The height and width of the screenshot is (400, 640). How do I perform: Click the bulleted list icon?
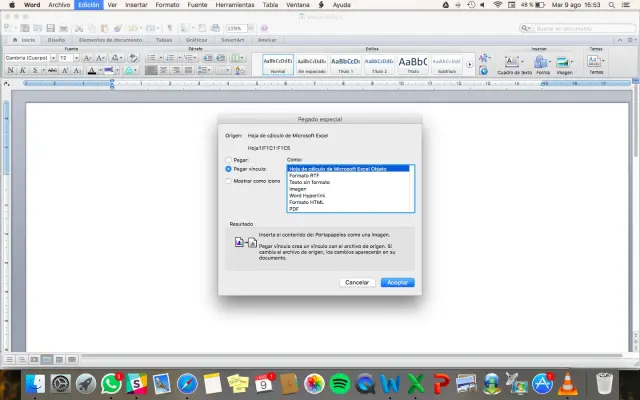[151, 58]
